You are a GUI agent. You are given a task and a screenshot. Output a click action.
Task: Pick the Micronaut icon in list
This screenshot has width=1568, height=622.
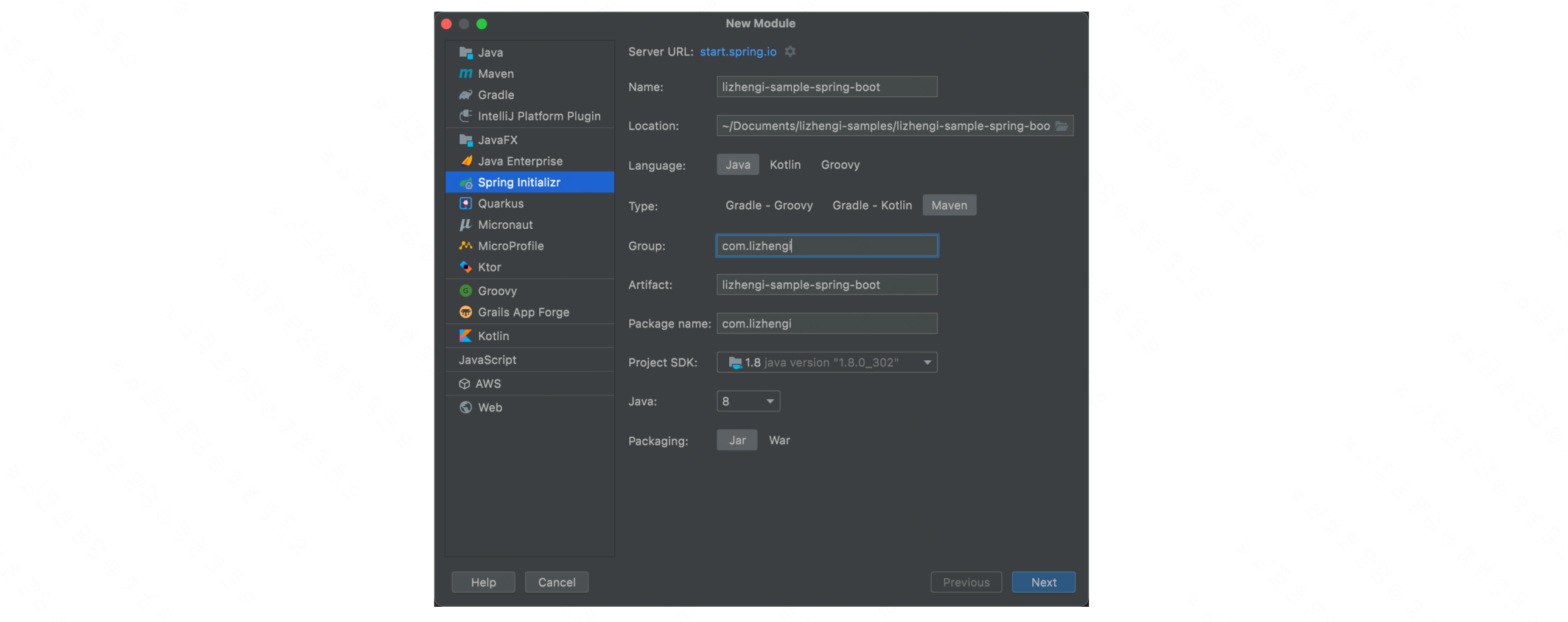(x=466, y=225)
